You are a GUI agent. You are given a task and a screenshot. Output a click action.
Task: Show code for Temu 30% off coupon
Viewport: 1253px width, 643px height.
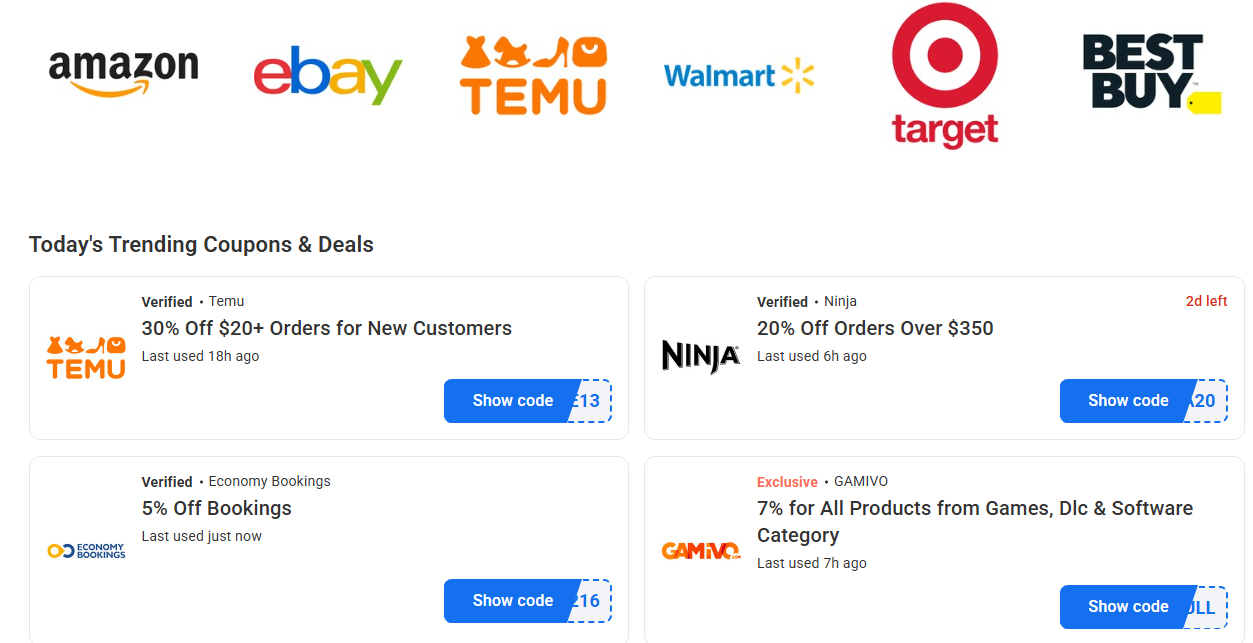click(x=513, y=400)
